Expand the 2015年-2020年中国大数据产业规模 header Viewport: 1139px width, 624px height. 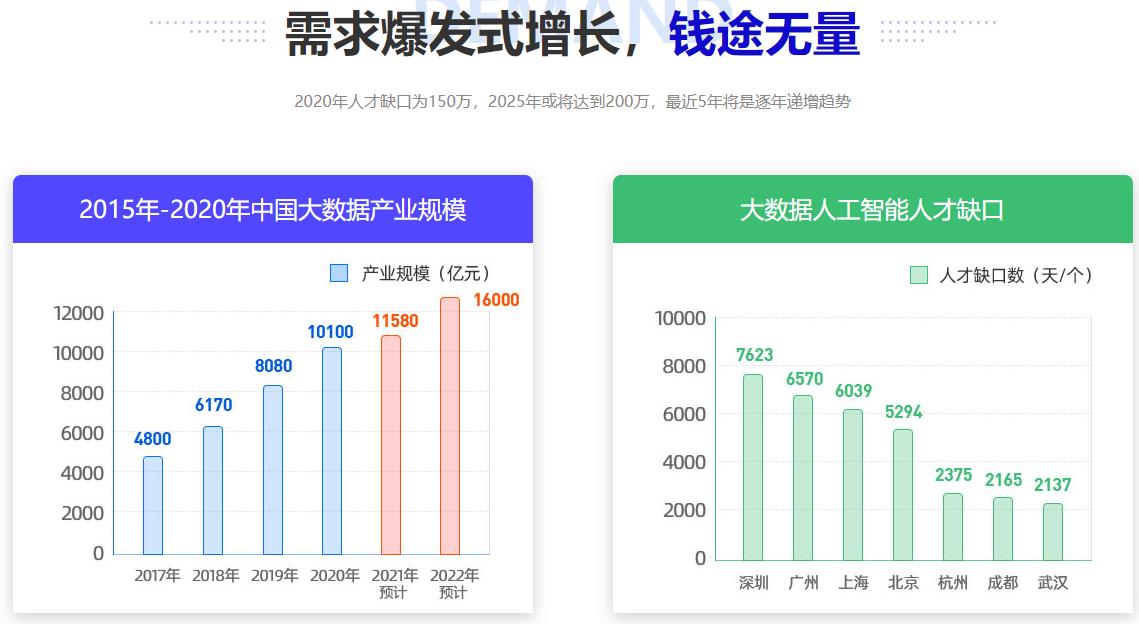coord(272,208)
